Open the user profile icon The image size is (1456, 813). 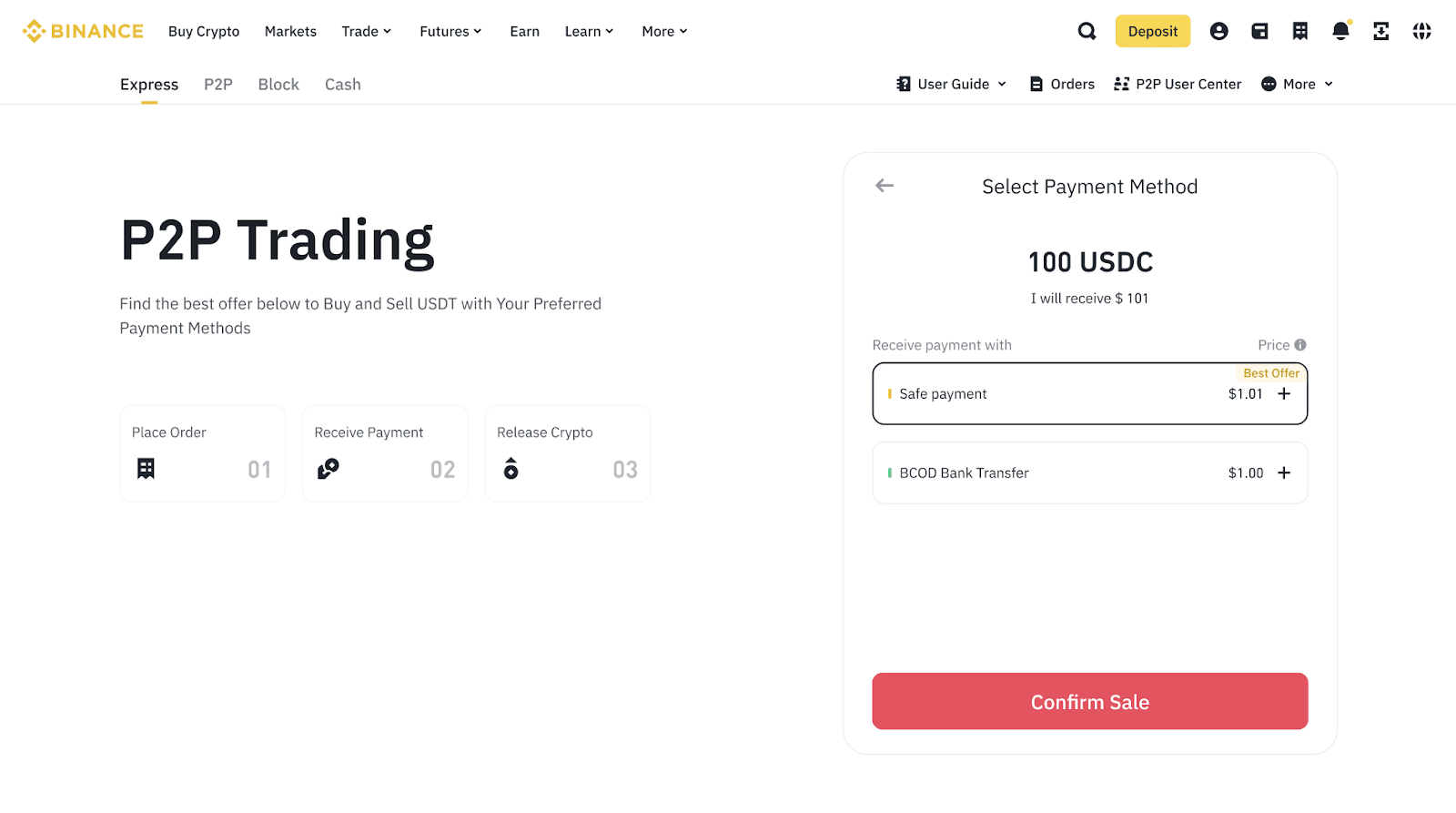(x=1218, y=31)
